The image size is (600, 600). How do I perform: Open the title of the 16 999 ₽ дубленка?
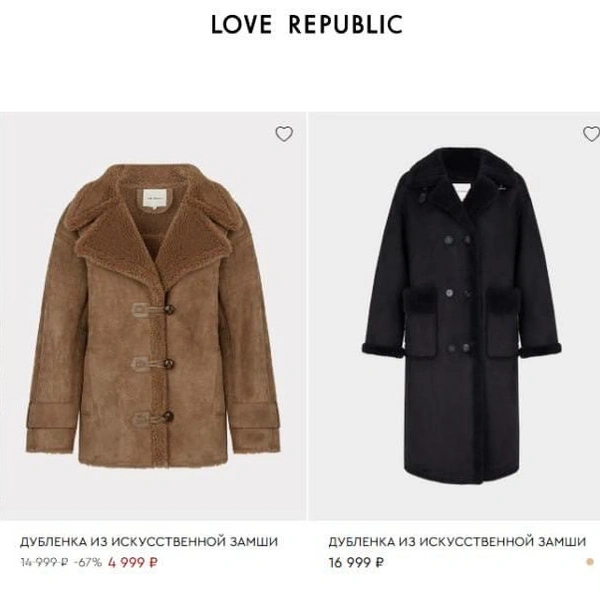(x=457, y=541)
